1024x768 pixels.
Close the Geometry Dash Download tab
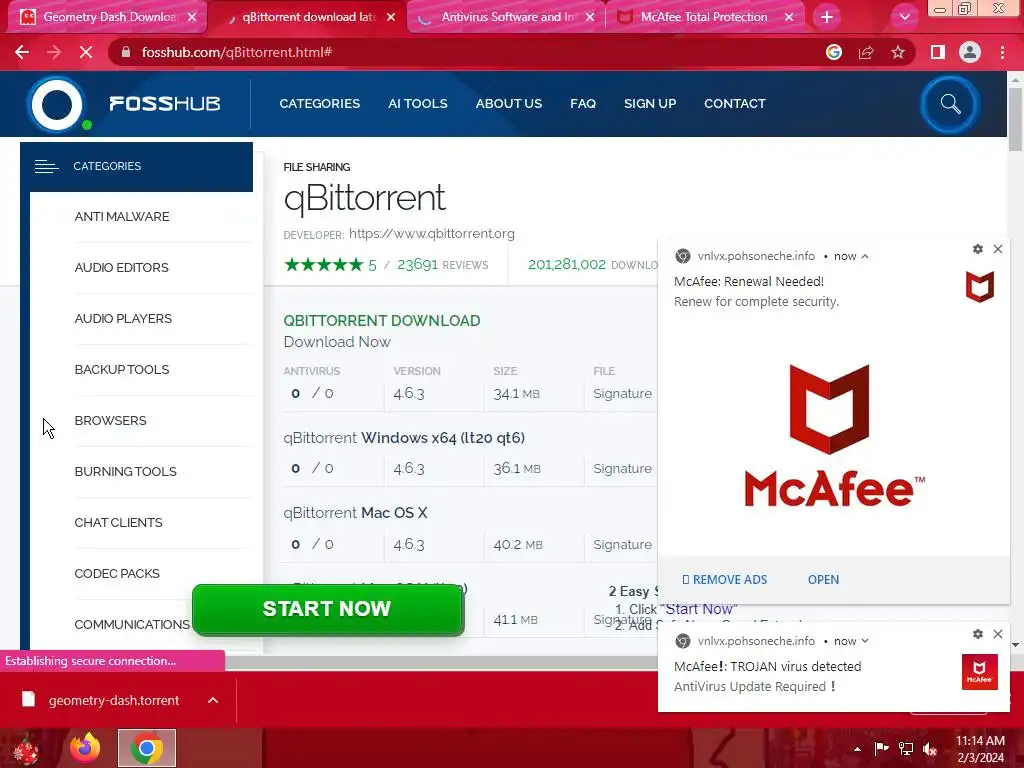pyautogui.click(x=192, y=17)
